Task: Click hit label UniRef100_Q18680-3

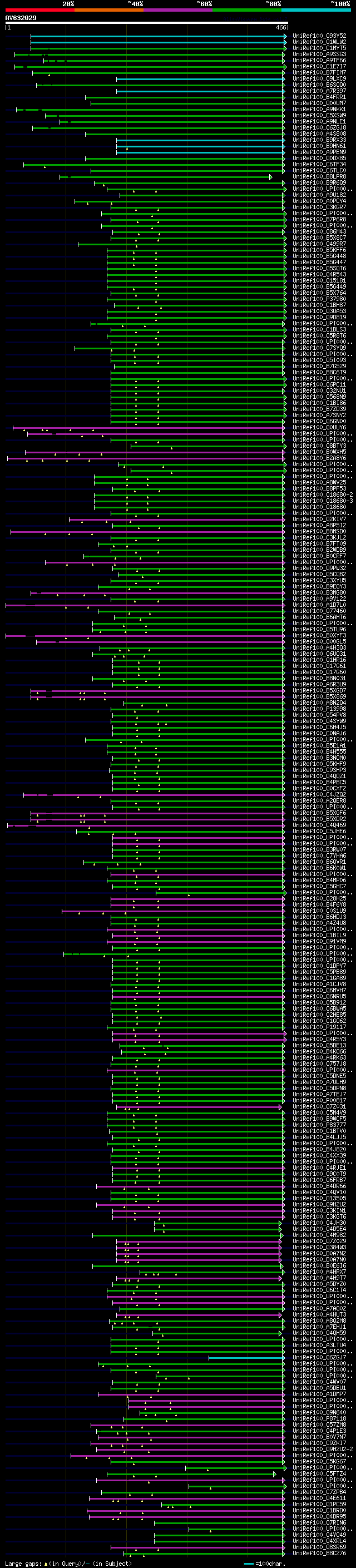Action: click(x=323, y=501)
